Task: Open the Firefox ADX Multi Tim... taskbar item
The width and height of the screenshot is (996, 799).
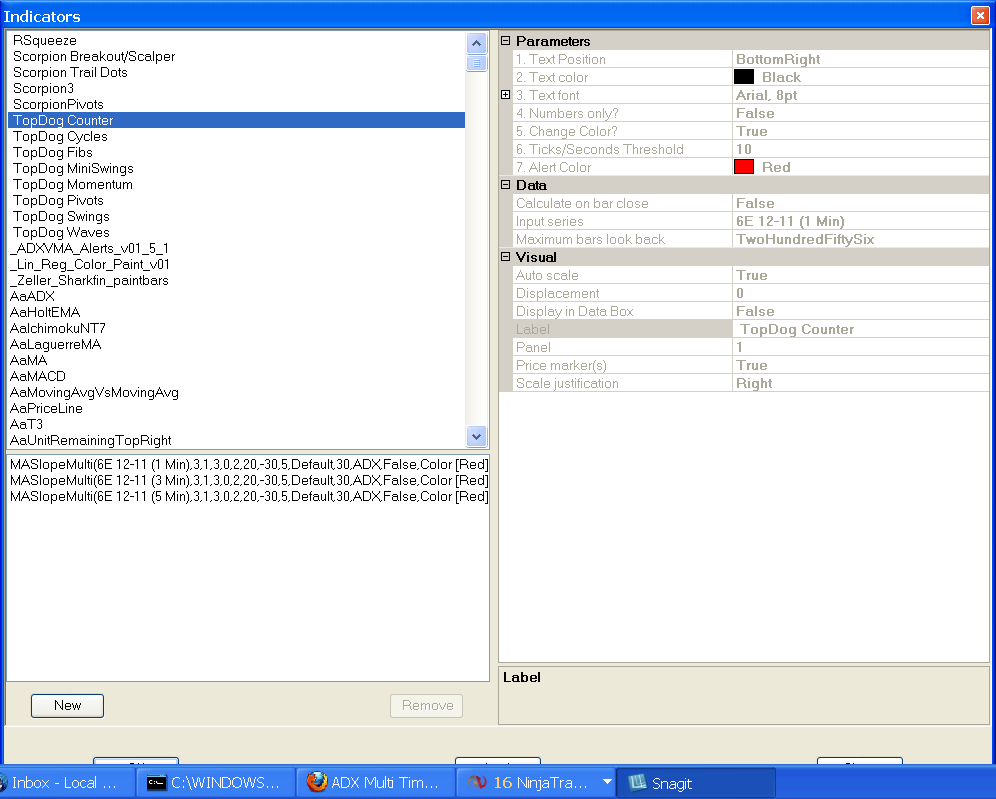Action: 376,782
